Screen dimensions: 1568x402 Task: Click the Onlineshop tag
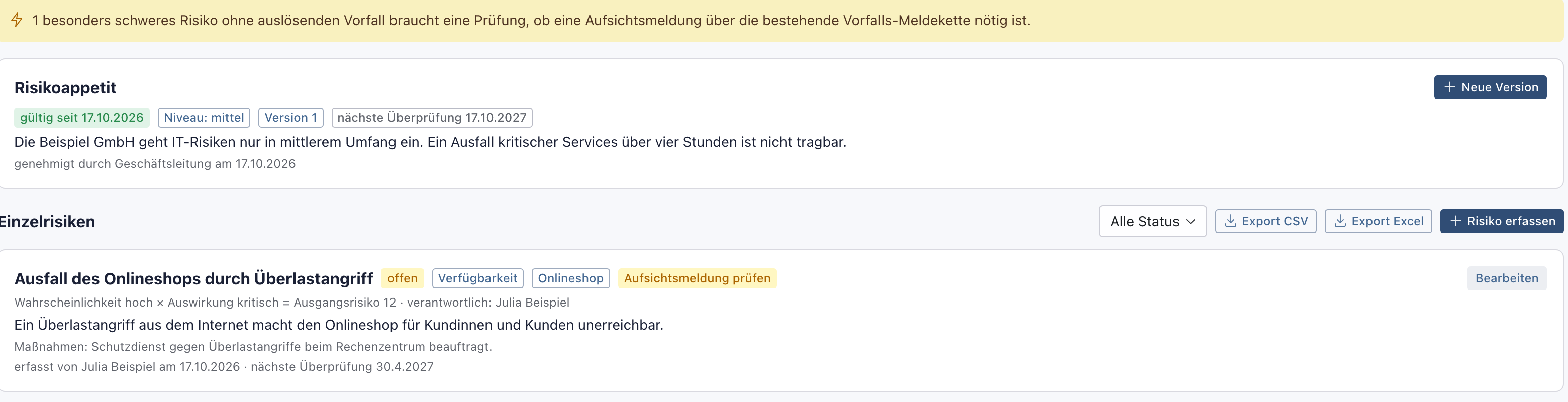coord(570,278)
